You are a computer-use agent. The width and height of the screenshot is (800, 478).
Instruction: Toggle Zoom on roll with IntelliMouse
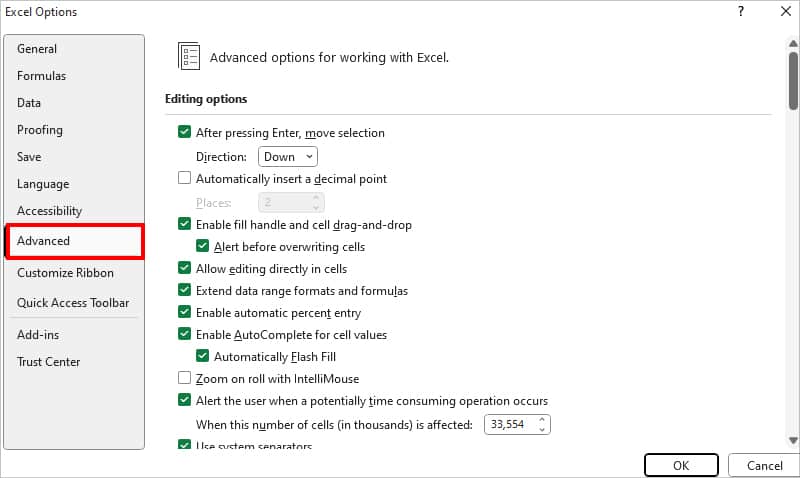(x=184, y=378)
